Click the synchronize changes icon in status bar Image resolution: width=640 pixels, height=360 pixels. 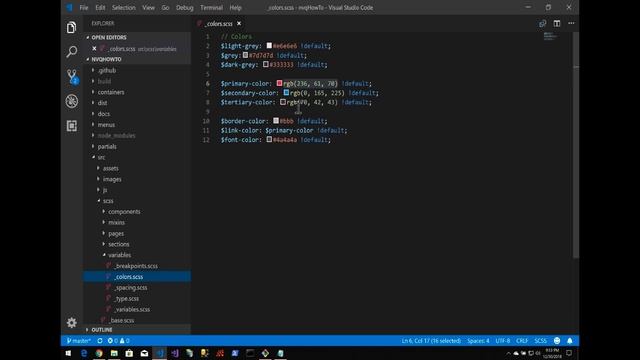pos(100,341)
